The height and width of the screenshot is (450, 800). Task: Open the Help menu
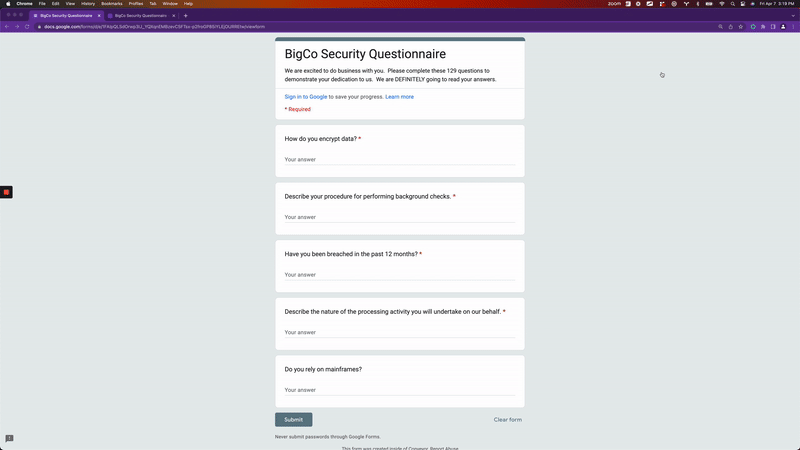pos(188,4)
